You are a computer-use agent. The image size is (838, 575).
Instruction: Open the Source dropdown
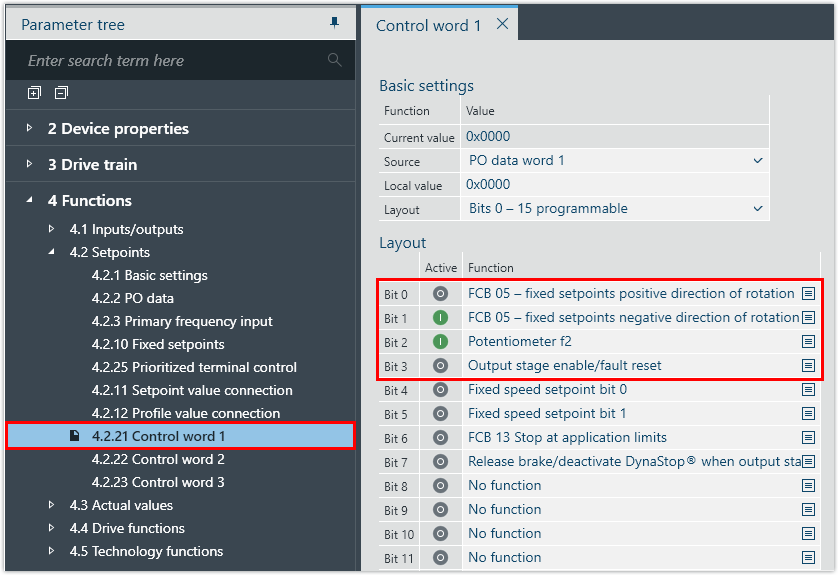(x=757, y=160)
